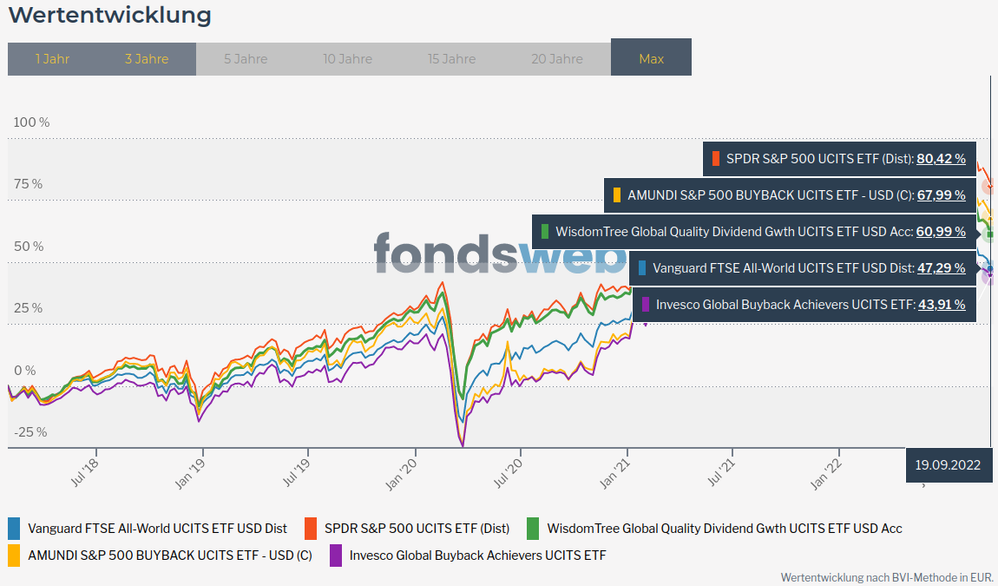
Task: Click orange SPDR S&P 500 legend swatch
Action: pos(311,528)
